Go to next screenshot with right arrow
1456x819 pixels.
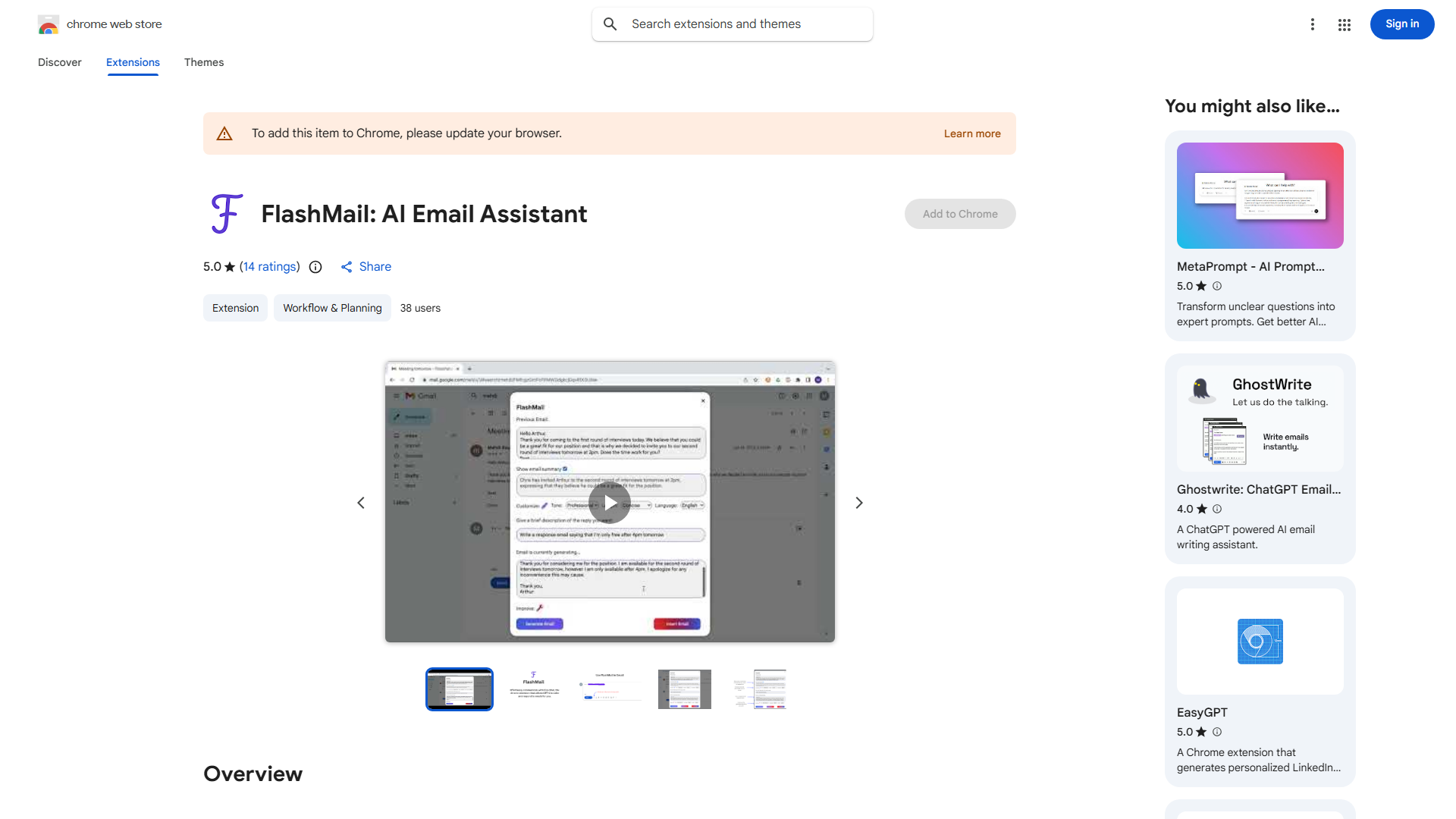(858, 503)
